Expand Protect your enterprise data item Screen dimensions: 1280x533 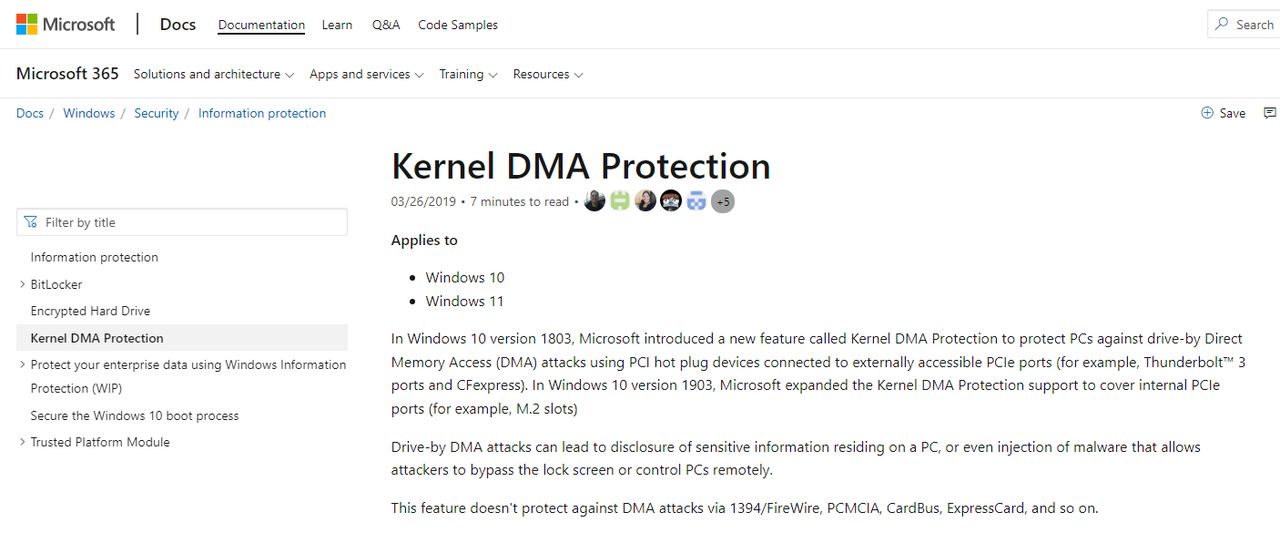[x=23, y=365]
